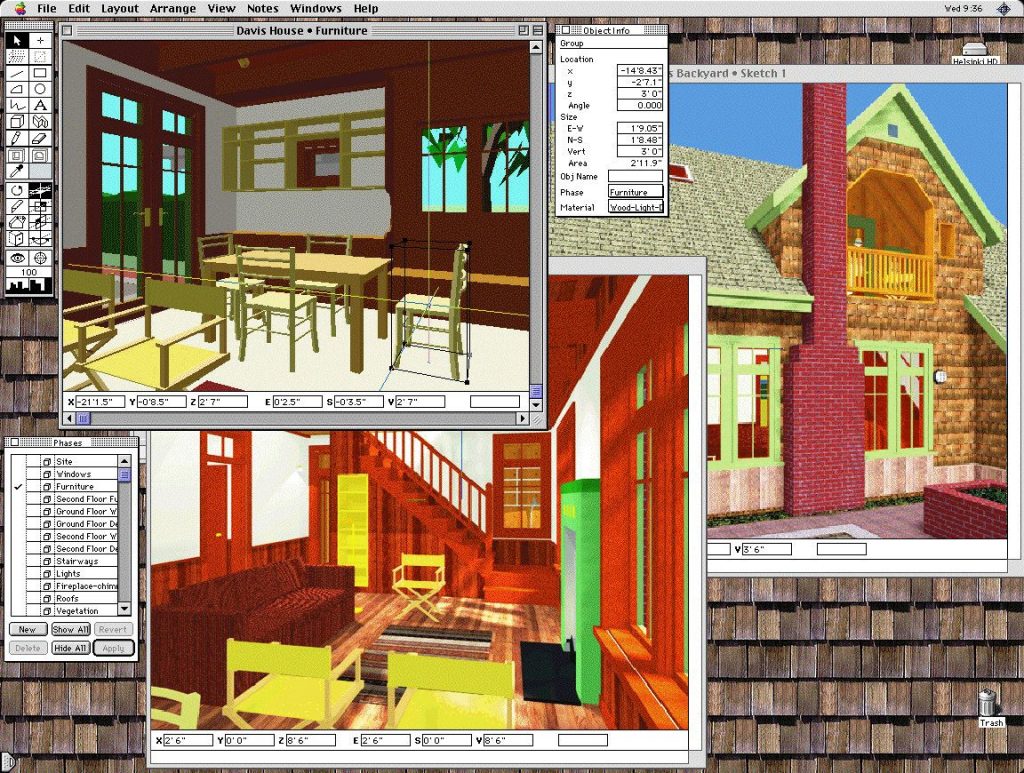Select the arrow pointer tool
The image size is (1024, 773).
pos(17,41)
